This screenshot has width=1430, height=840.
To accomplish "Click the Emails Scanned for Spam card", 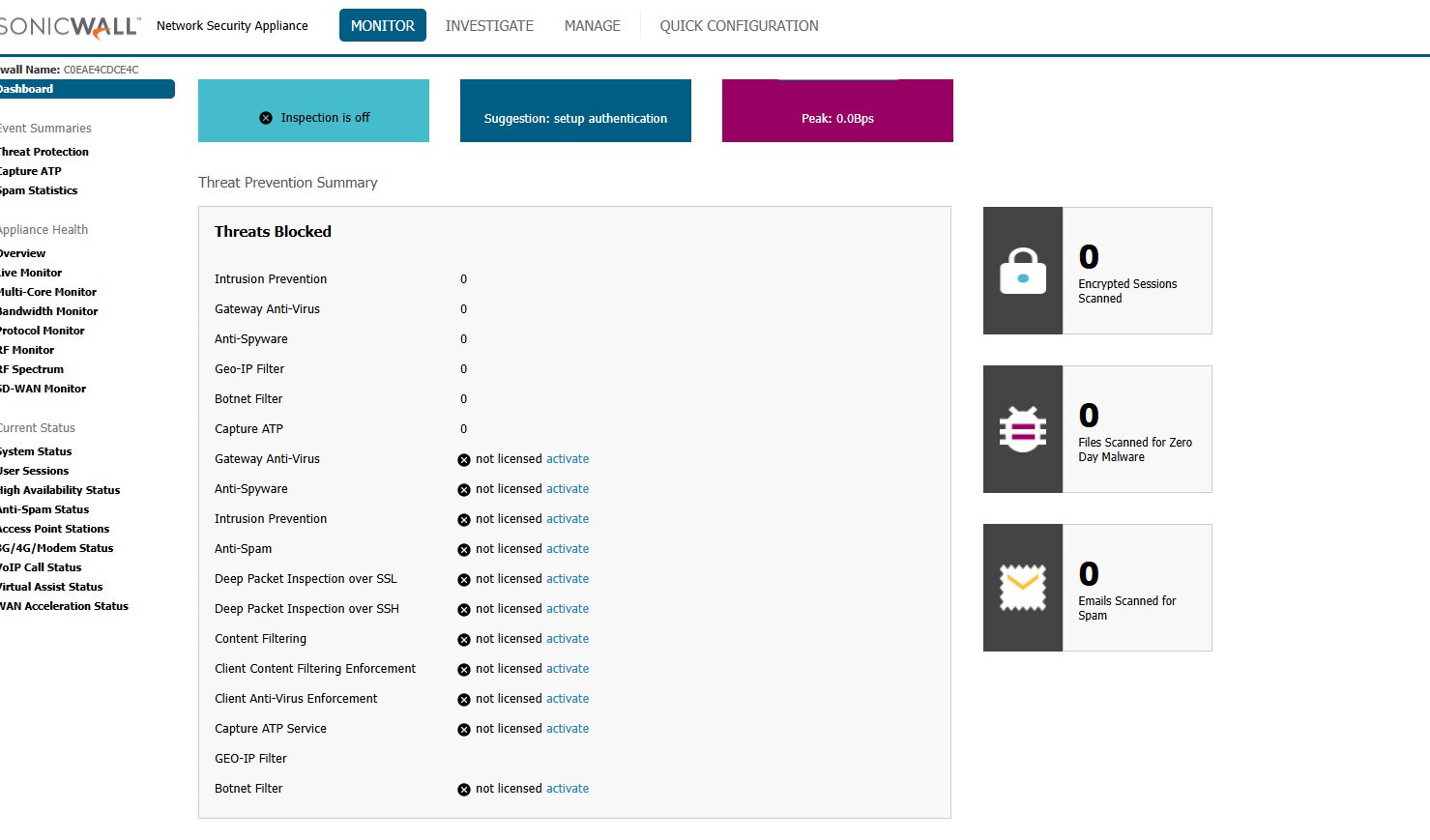I will [1097, 588].
